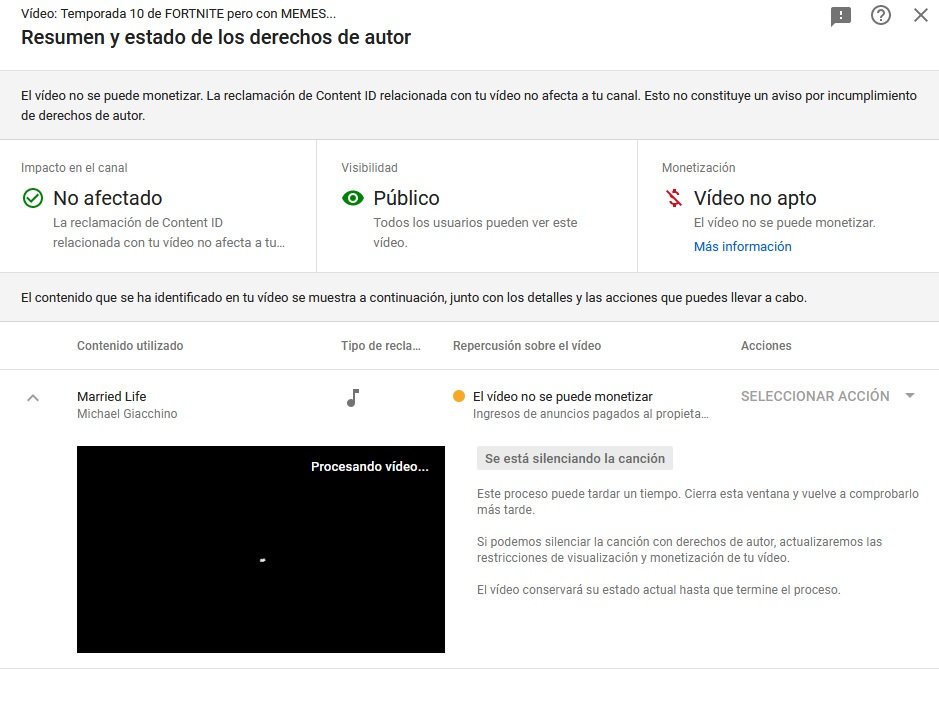Click the Procesando vídeo... overlay text
This screenshot has height=707, width=939.
(369, 467)
